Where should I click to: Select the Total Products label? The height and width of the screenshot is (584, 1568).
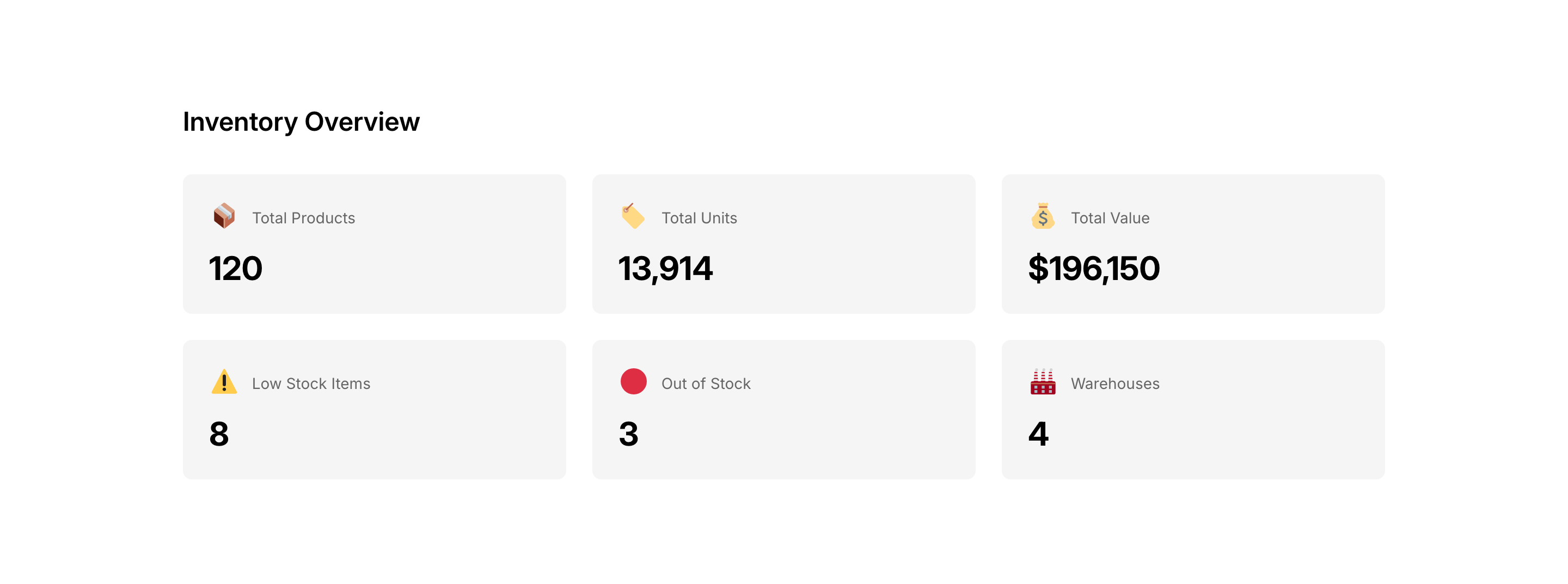tap(303, 218)
